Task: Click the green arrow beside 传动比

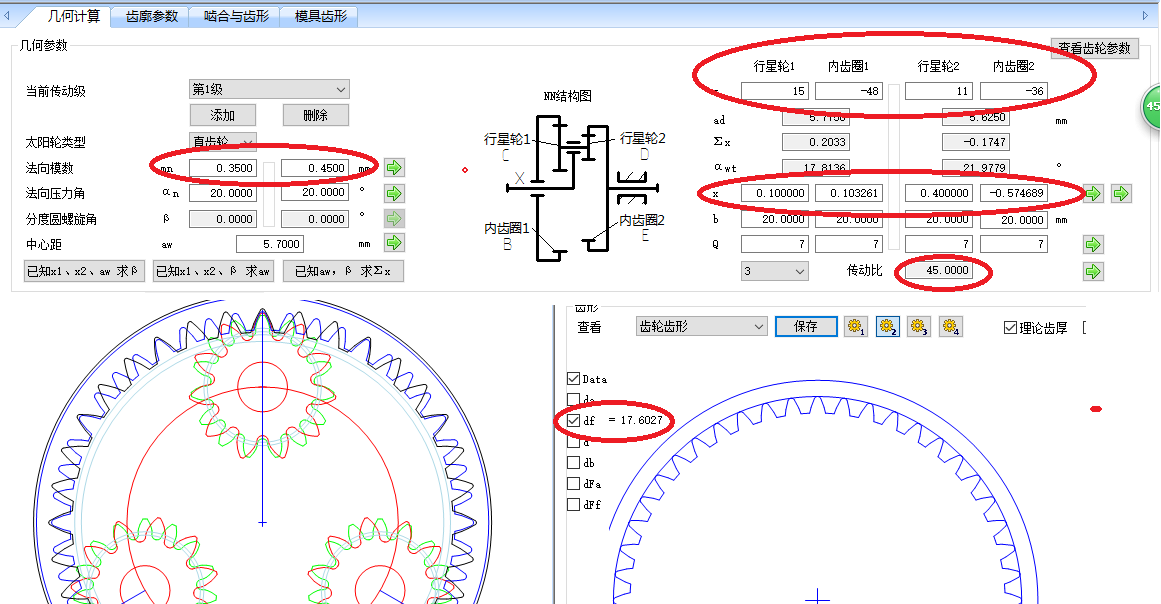Action: coord(1093,271)
